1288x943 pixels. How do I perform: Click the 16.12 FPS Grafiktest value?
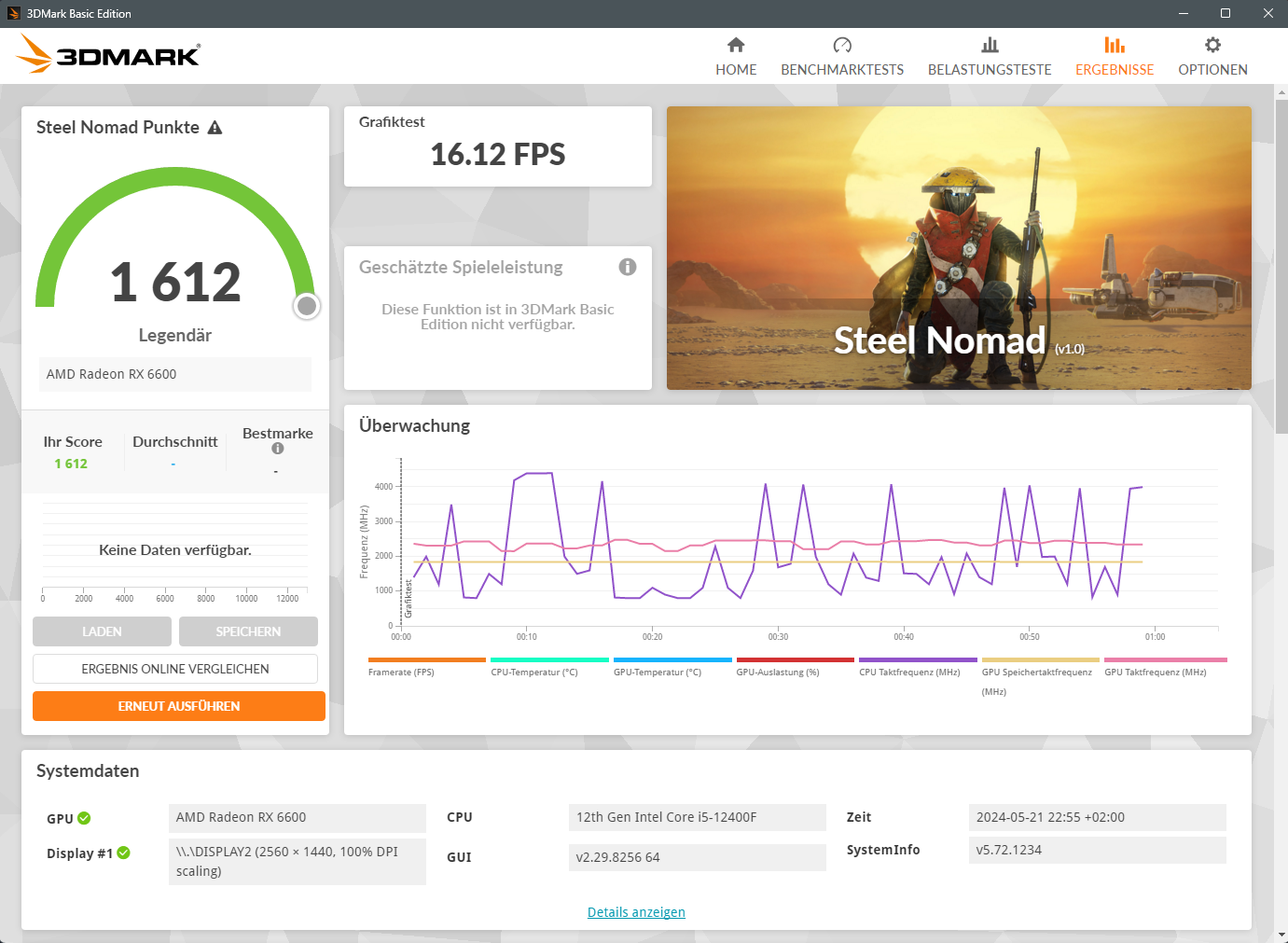point(498,154)
